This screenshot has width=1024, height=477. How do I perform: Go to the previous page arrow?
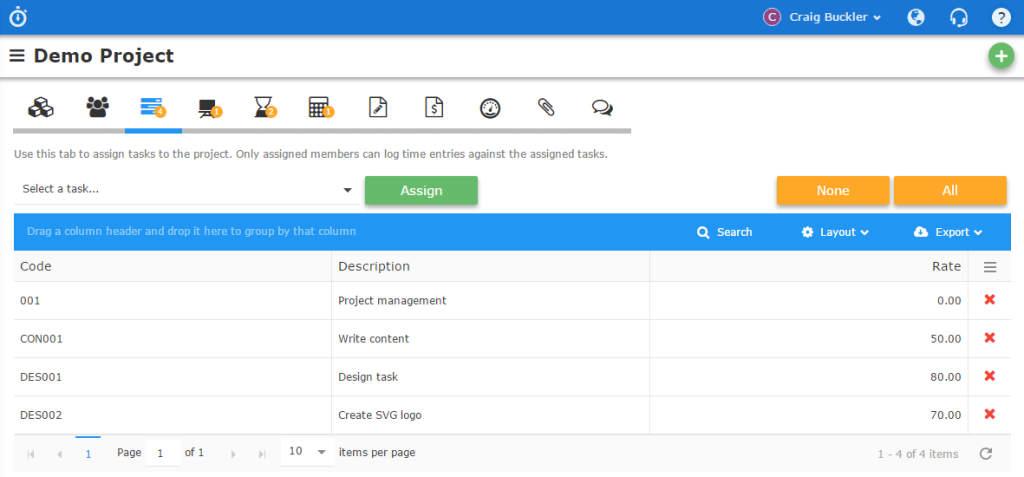point(59,454)
